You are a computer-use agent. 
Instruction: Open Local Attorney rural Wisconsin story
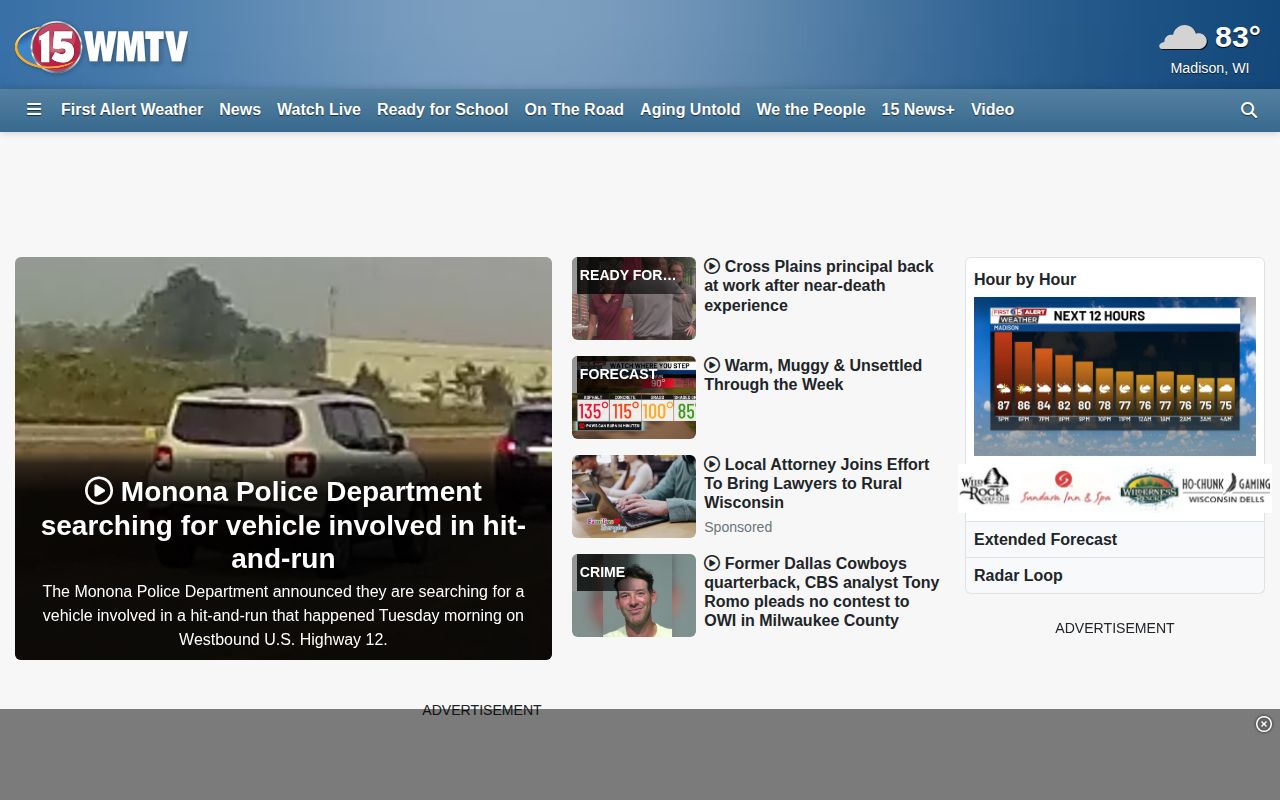pyautogui.click(x=817, y=483)
